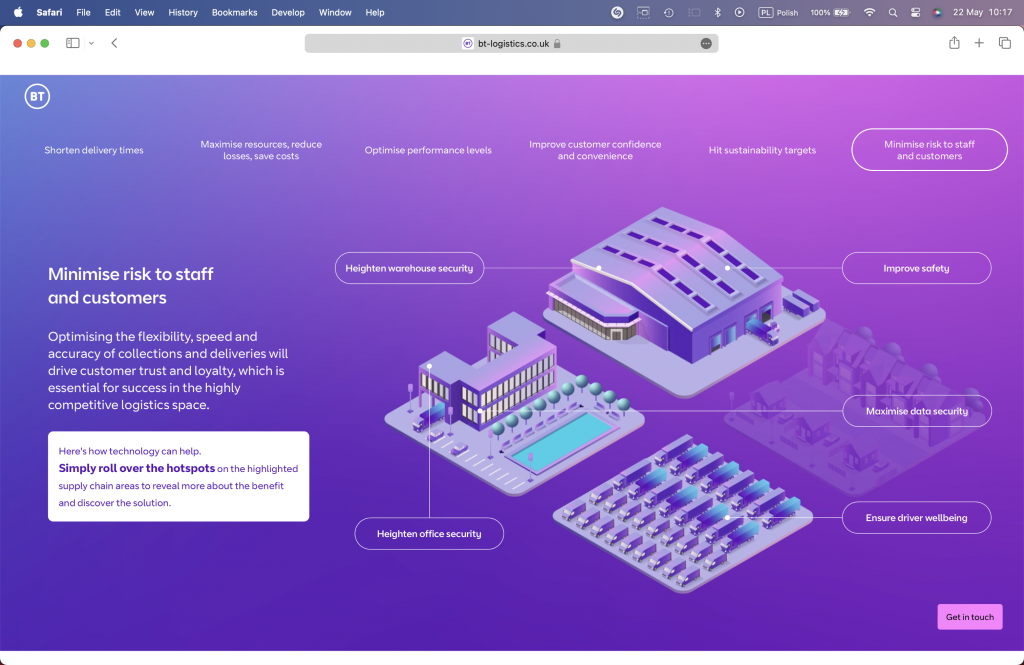Click the Ensure driver wellbeing hotspot
Viewport: 1024px width, 665px height.
click(916, 518)
